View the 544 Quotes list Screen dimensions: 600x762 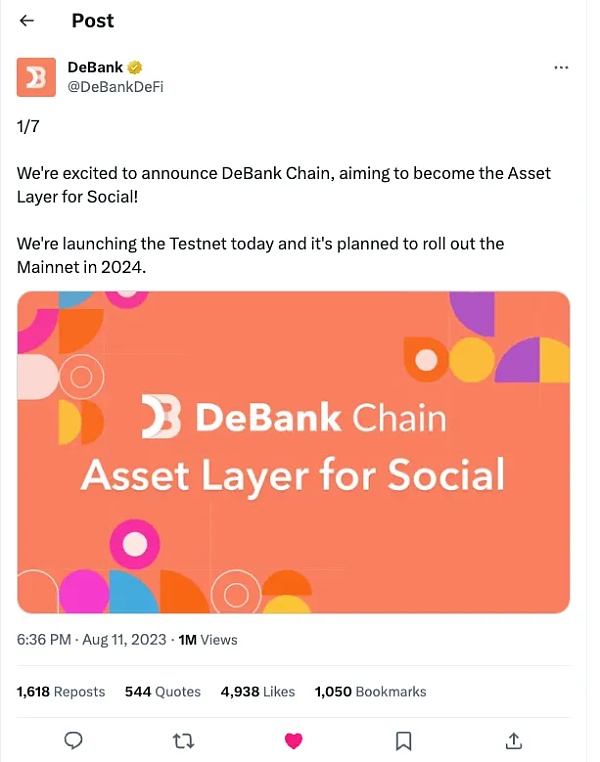tap(163, 692)
